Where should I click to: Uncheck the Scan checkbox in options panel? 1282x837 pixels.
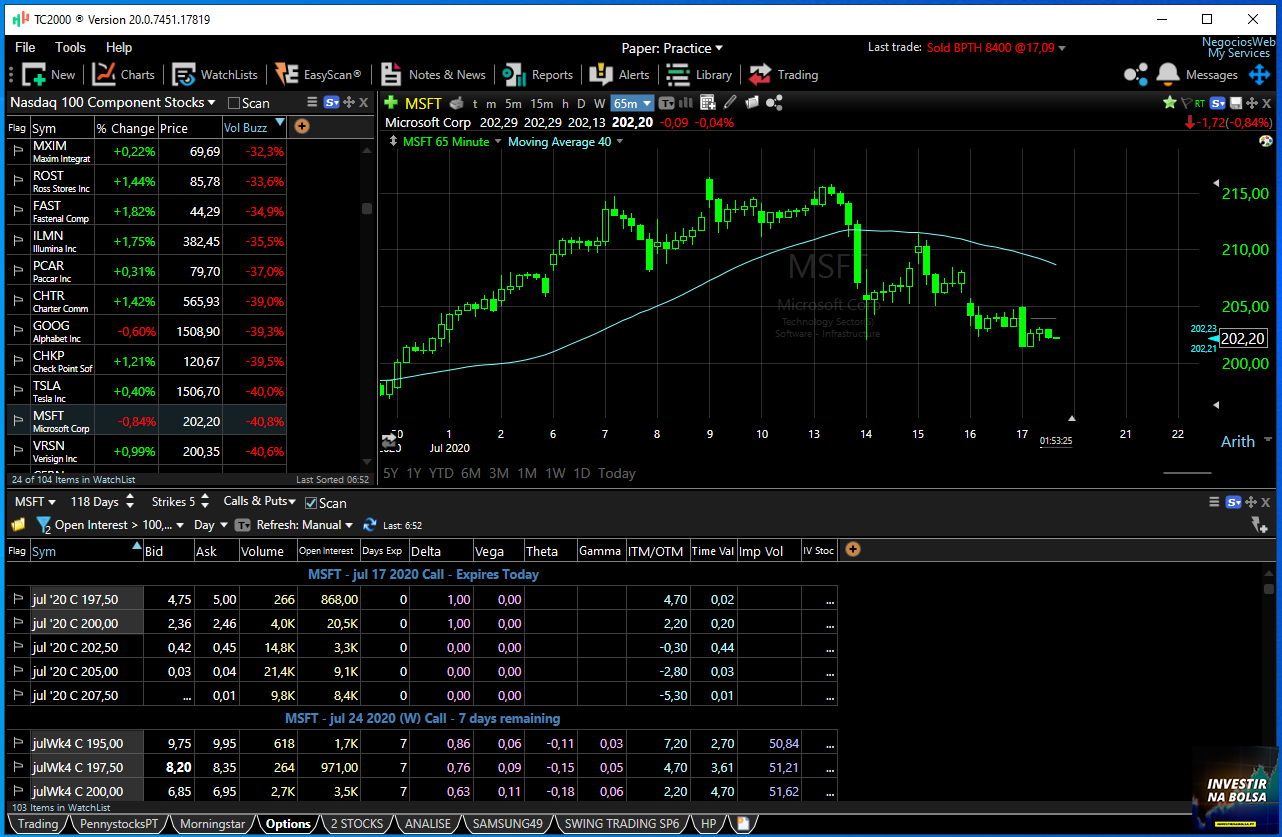(x=311, y=503)
